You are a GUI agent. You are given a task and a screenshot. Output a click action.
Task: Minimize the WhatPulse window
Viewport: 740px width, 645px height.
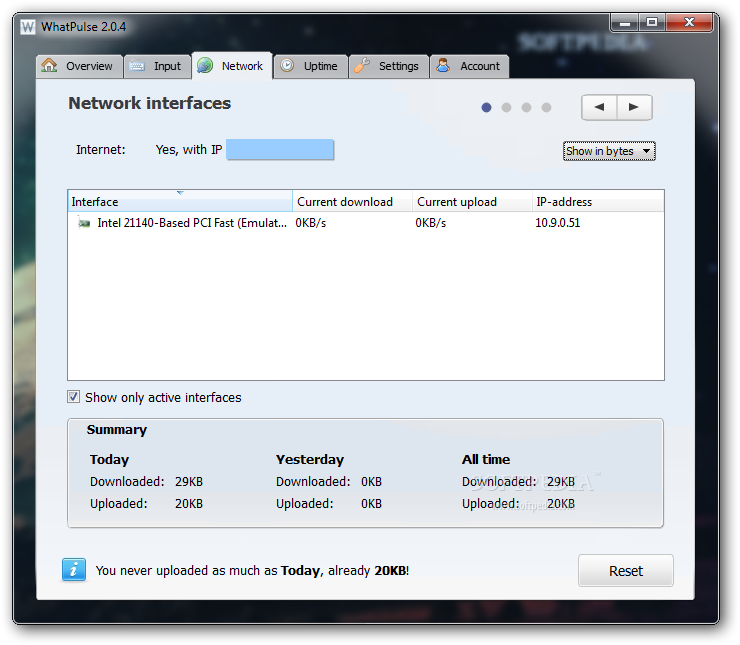tap(625, 23)
